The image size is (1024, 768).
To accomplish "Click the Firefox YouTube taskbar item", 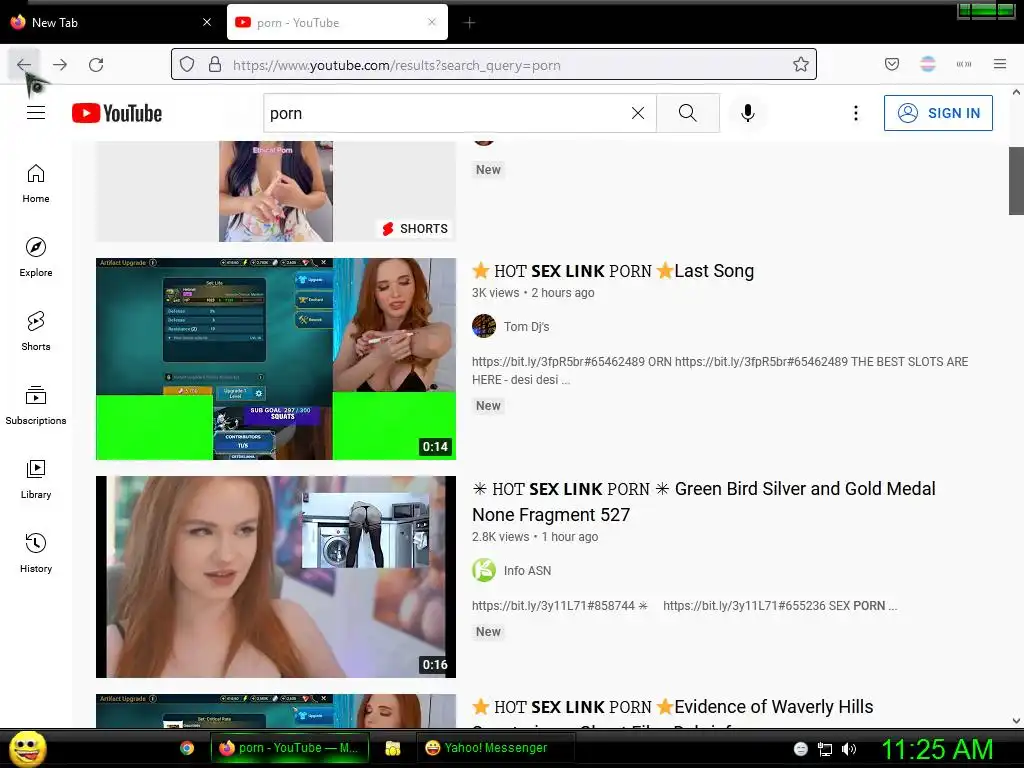I will coord(289,748).
